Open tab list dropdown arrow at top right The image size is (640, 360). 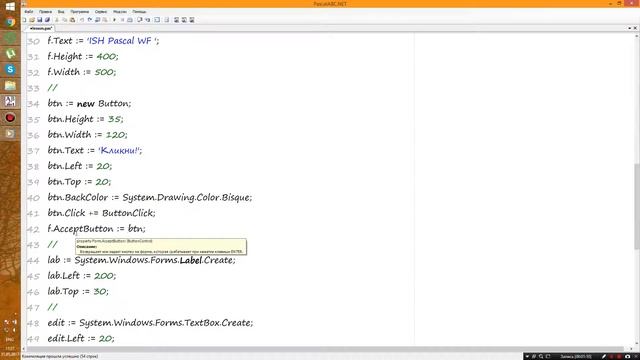[629, 28]
